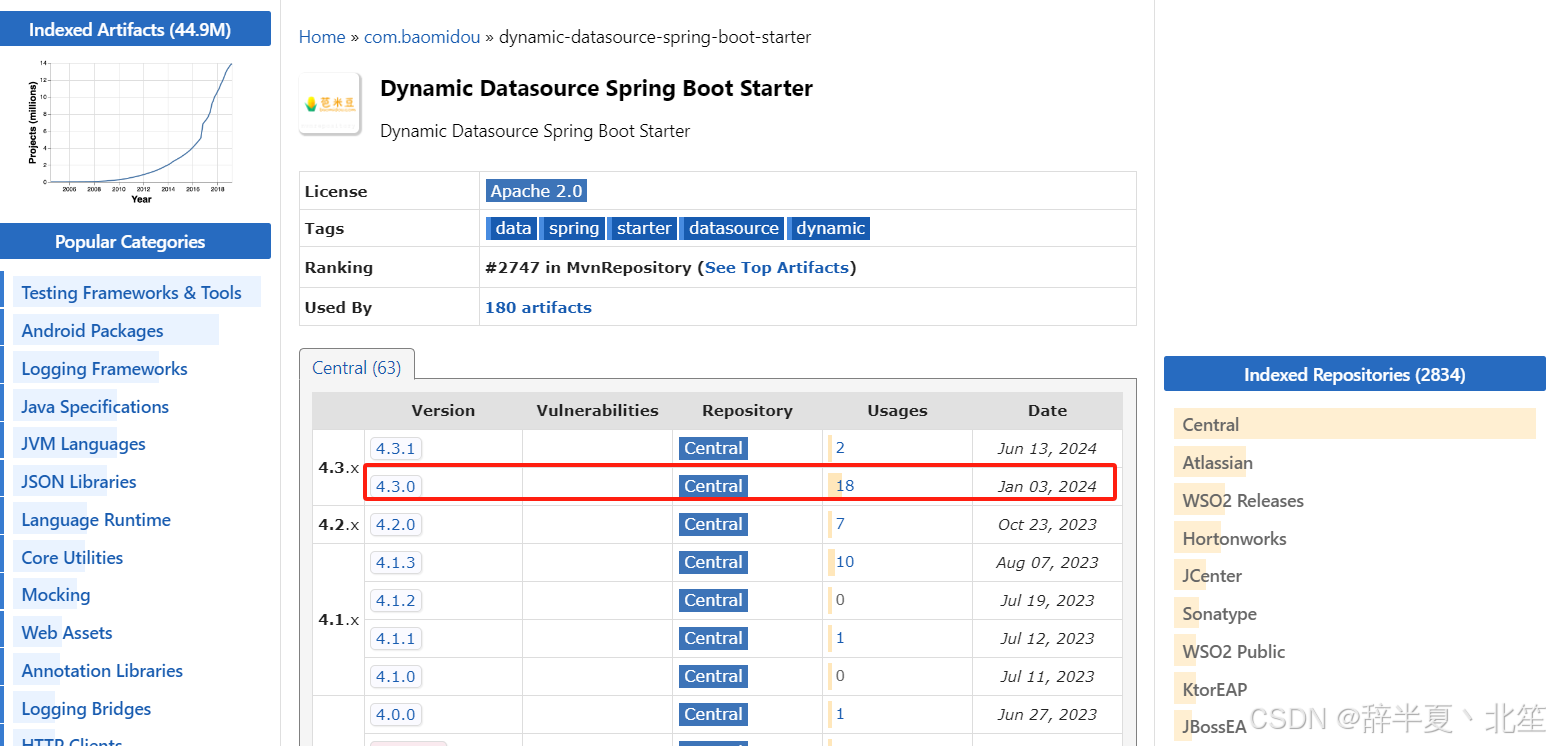Open version 4.3.0
This screenshot has width=1550, height=746.
pos(395,487)
